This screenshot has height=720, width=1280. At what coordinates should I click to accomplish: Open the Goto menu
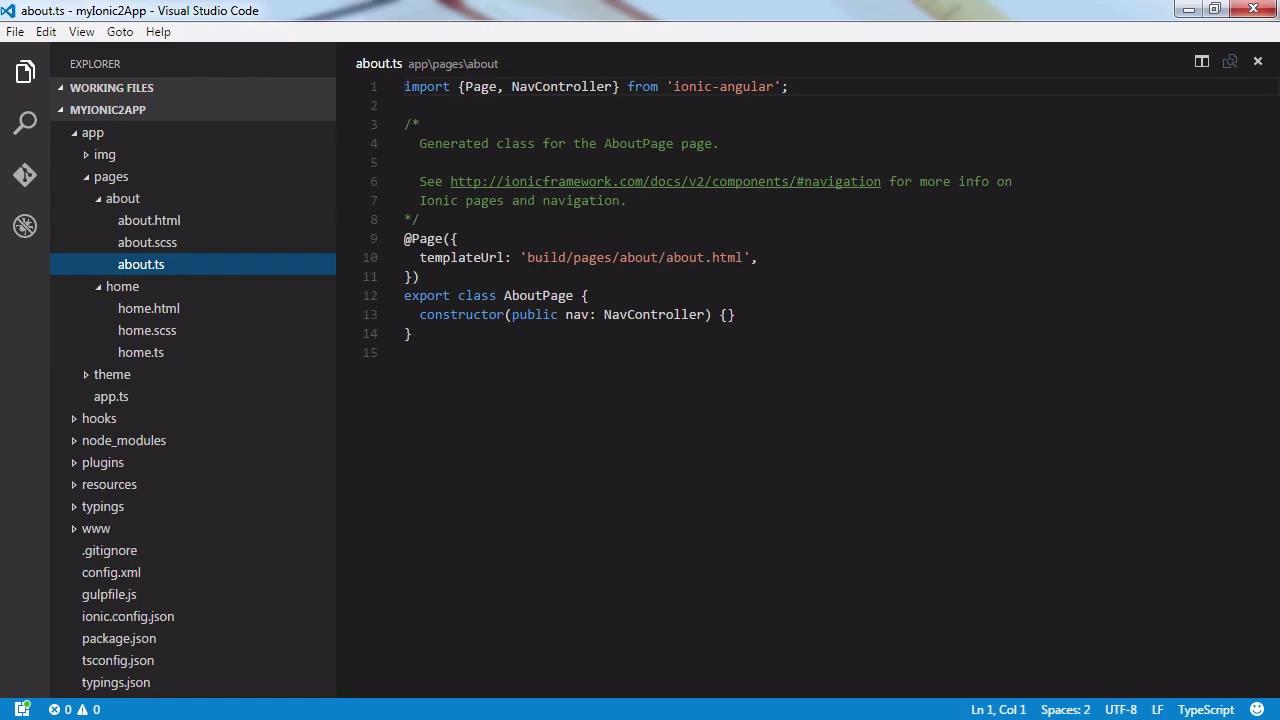[120, 32]
